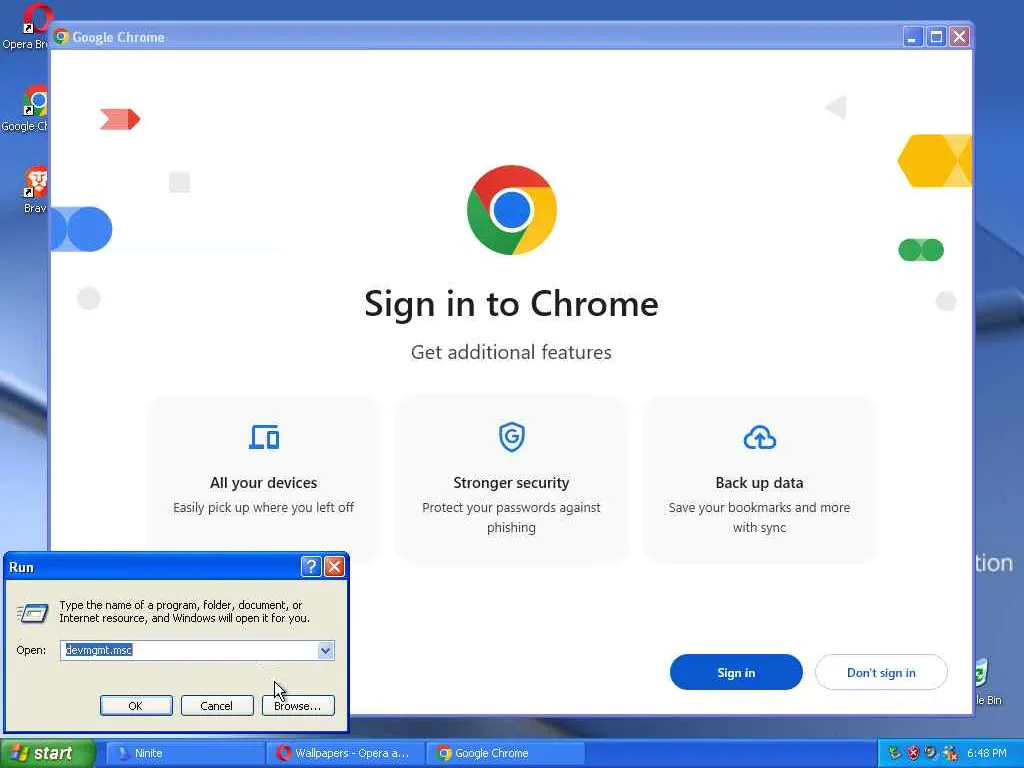Screen dimensions: 1024x768
Task: Click the red shield security alert tray icon
Action: [x=913, y=753]
